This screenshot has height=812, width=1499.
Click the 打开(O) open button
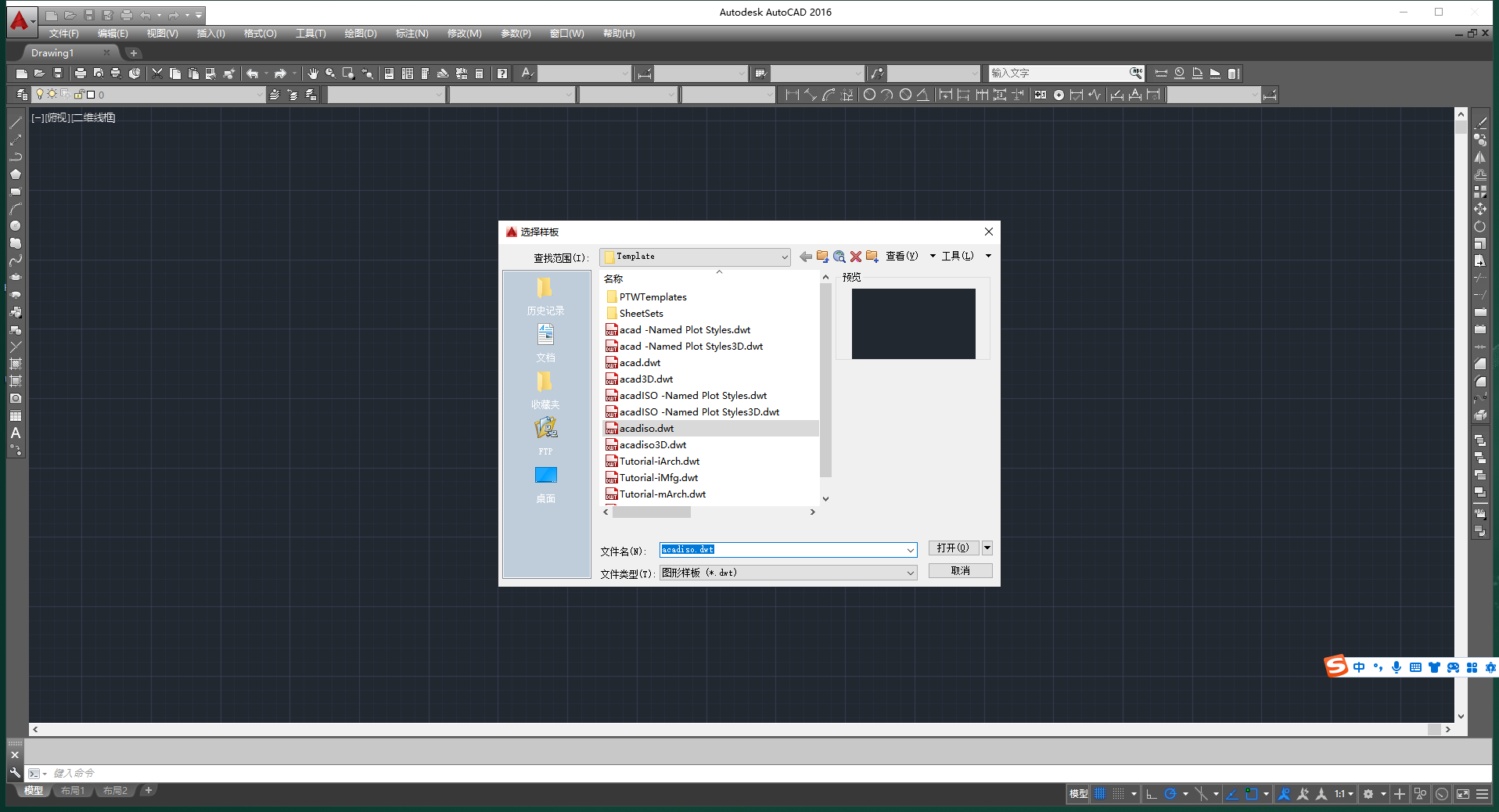pyautogui.click(x=953, y=548)
